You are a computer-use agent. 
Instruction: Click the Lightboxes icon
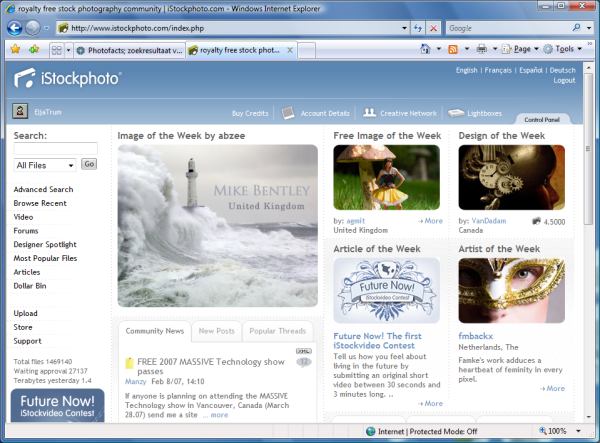click(x=456, y=113)
